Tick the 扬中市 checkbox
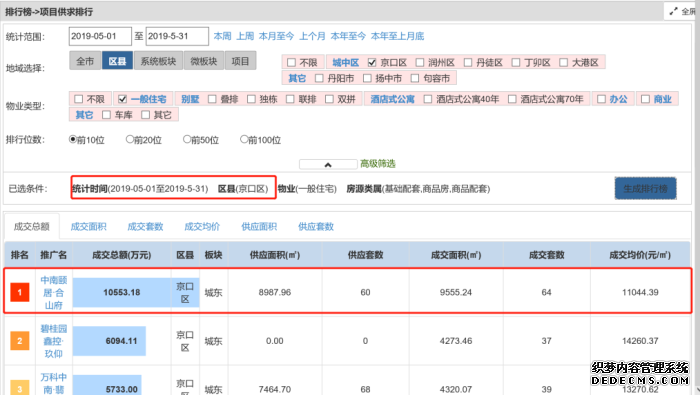The width and height of the screenshot is (700, 395). 367,79
